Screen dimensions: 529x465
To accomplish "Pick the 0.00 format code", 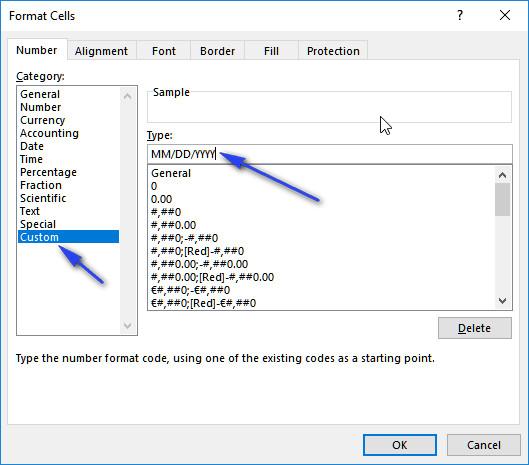I will click(x=322, y=199).
